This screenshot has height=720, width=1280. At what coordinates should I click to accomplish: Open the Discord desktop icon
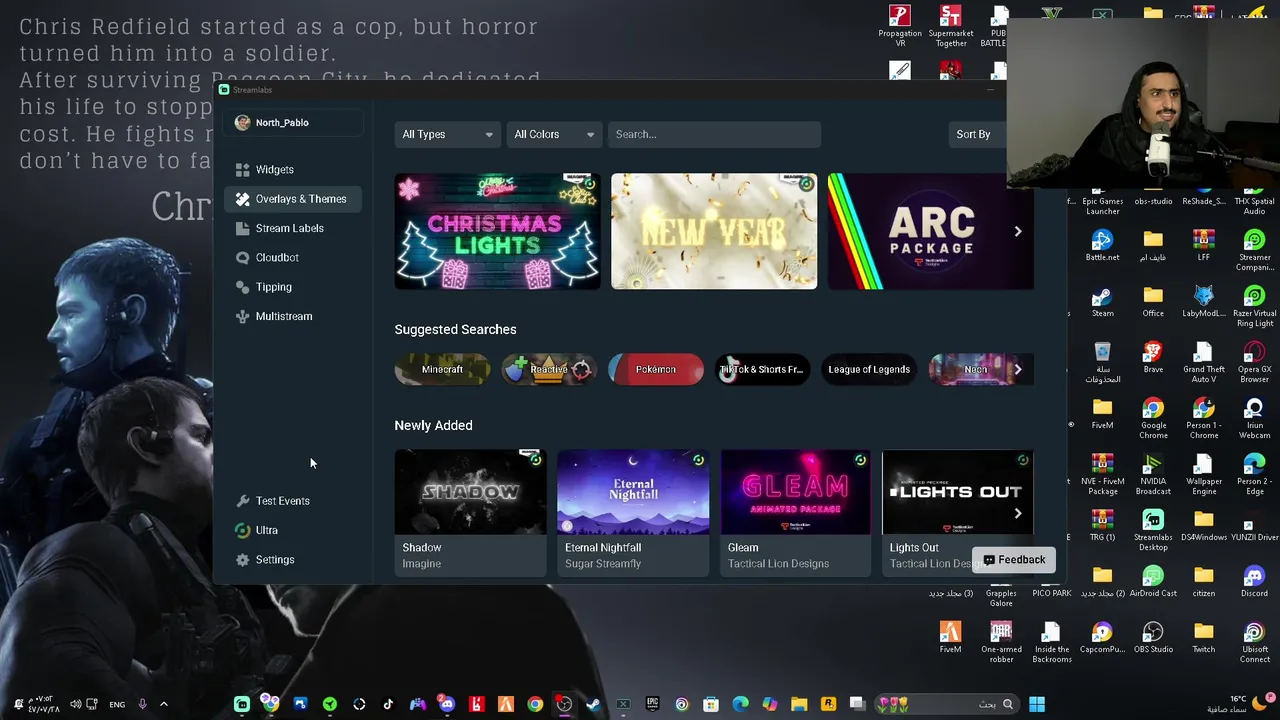[x=1254, y=582]
